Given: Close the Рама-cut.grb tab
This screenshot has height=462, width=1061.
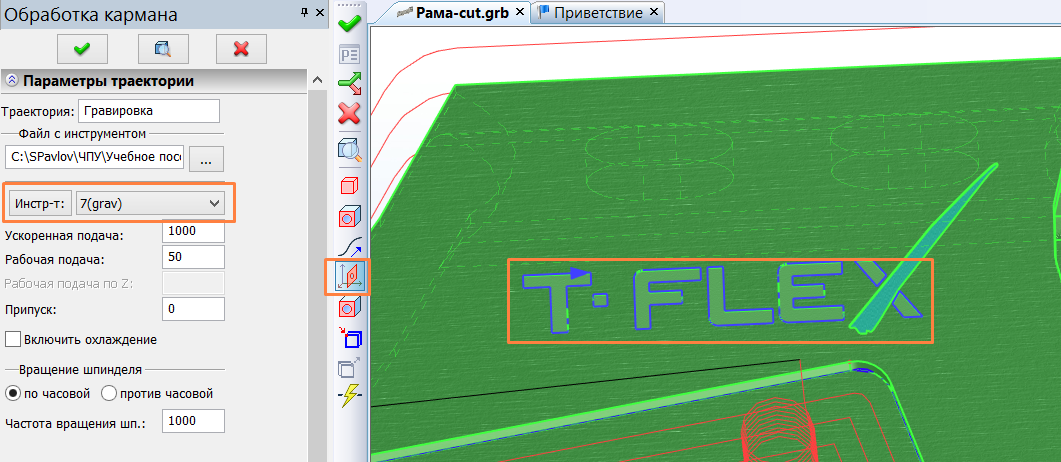Looking at the screenshot, I should pyautogui.click(x=520, y=12).
